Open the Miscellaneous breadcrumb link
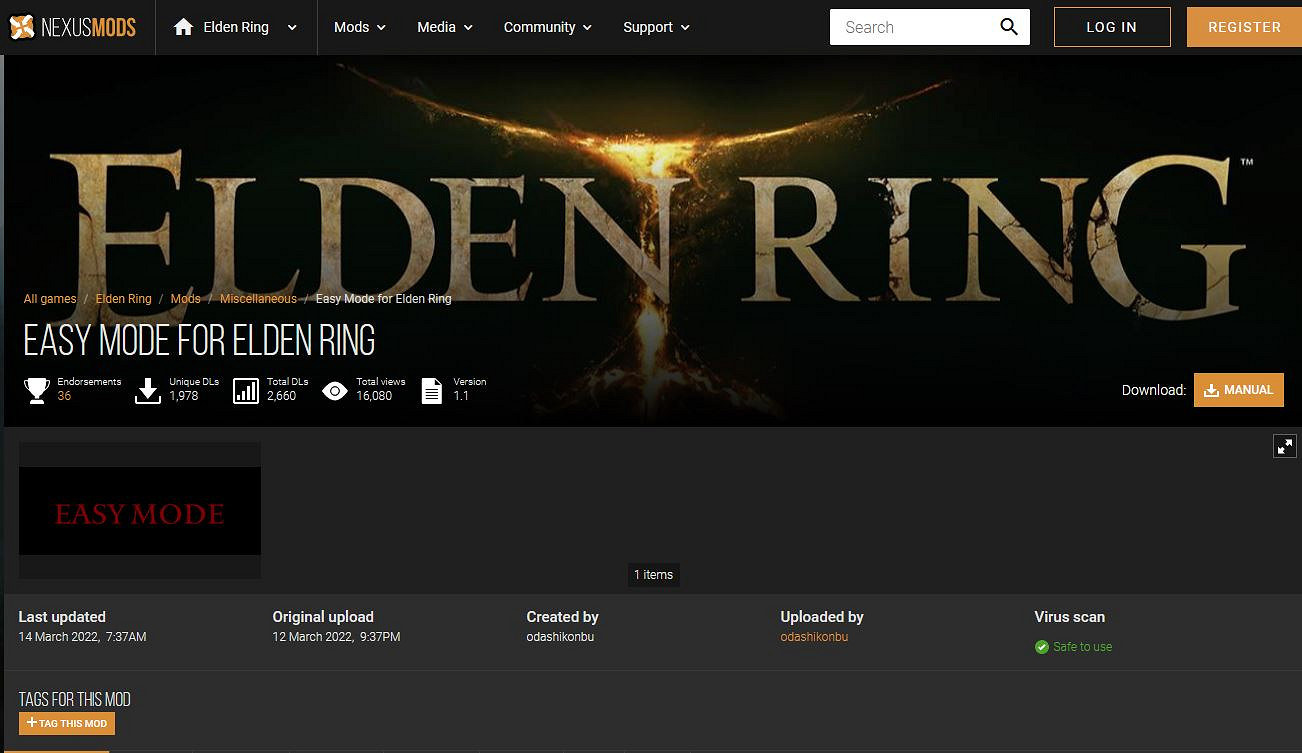This screenshot has height=753, width=1302. [x=258, y=299]
